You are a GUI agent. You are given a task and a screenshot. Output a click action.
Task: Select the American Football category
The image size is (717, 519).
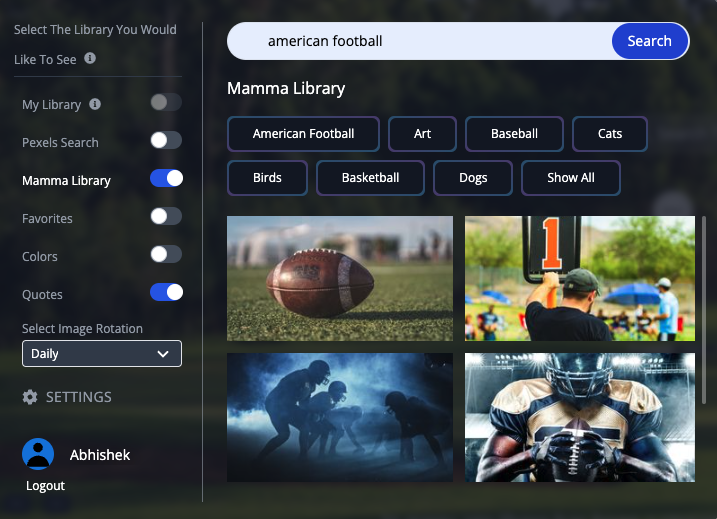pos(303,134)
